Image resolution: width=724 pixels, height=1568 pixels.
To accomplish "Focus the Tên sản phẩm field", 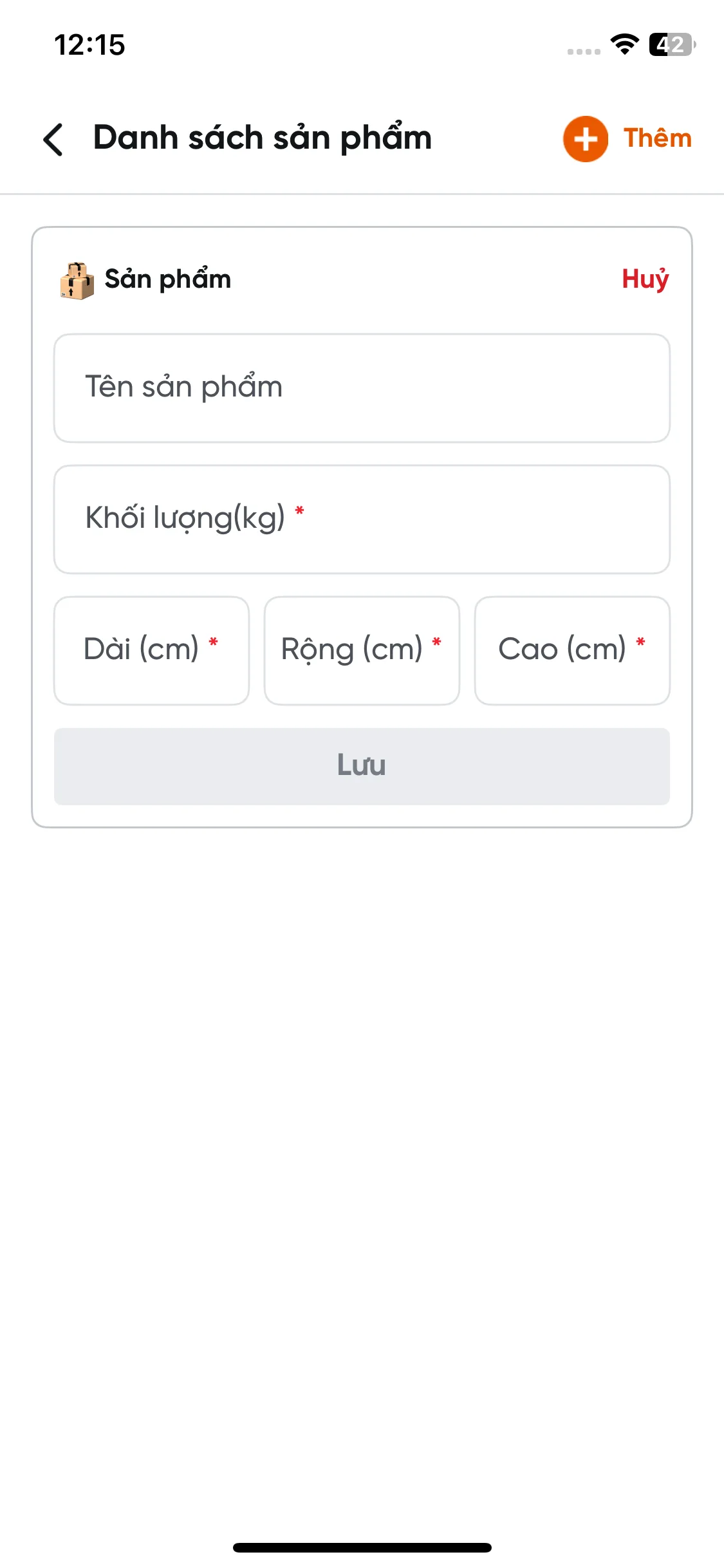I will click(362, 388).
